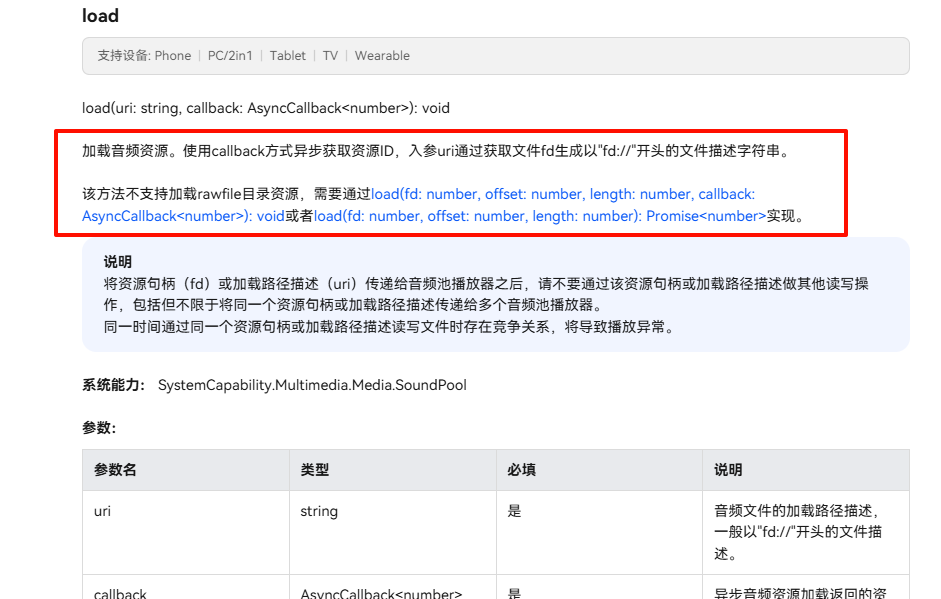Click the load(uri: string, callback) signature line
Viewport: 941px width, 599px height.
(266, 108)
